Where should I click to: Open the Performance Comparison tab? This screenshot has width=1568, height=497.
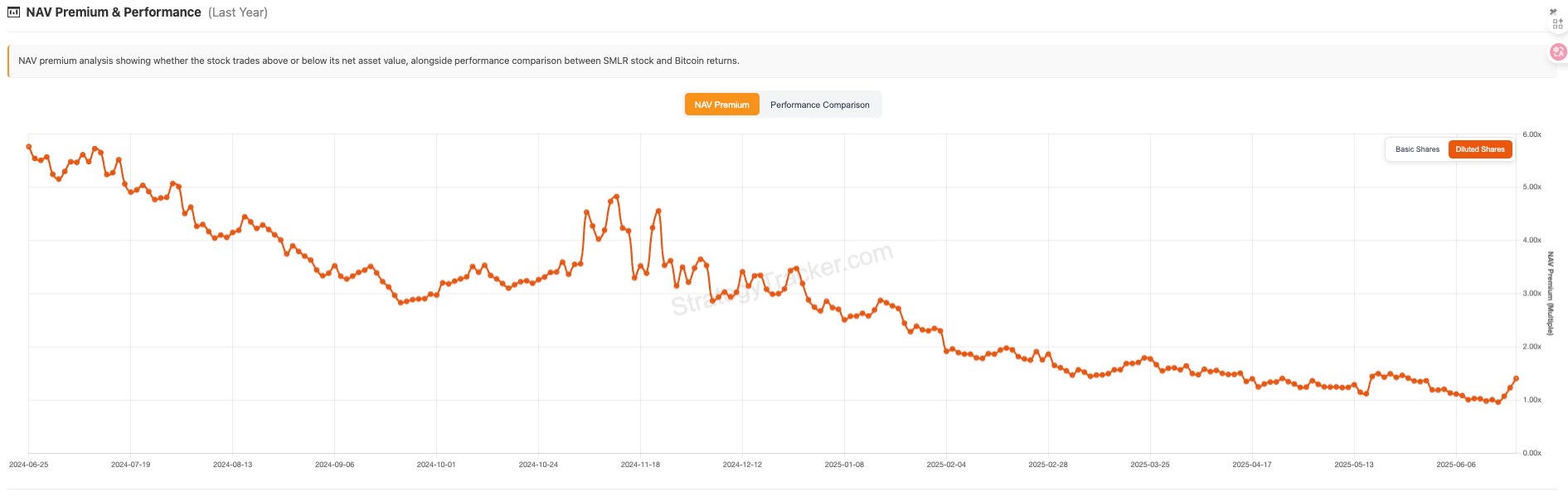click(x=819, y=105)
